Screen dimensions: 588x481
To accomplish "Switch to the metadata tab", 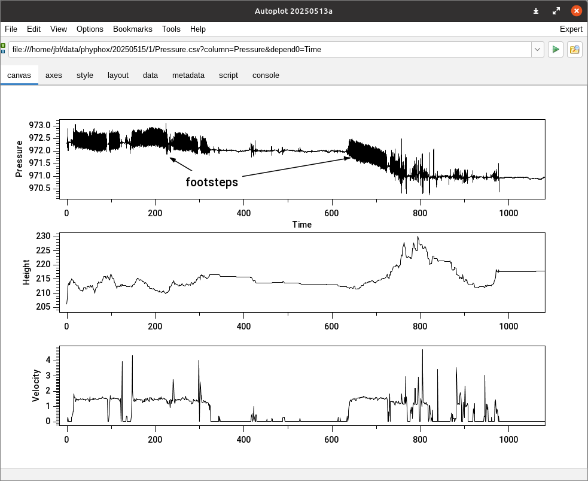I will [188, 75].
